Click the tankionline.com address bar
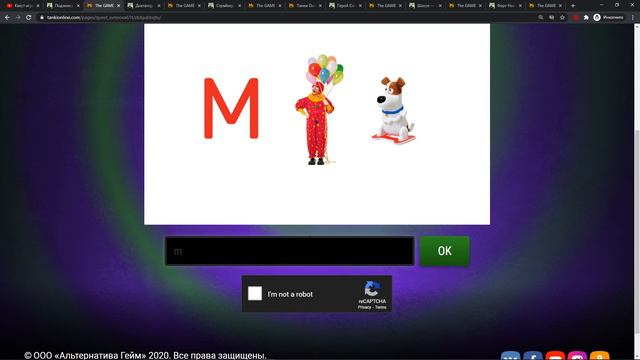 click(286, 18)
